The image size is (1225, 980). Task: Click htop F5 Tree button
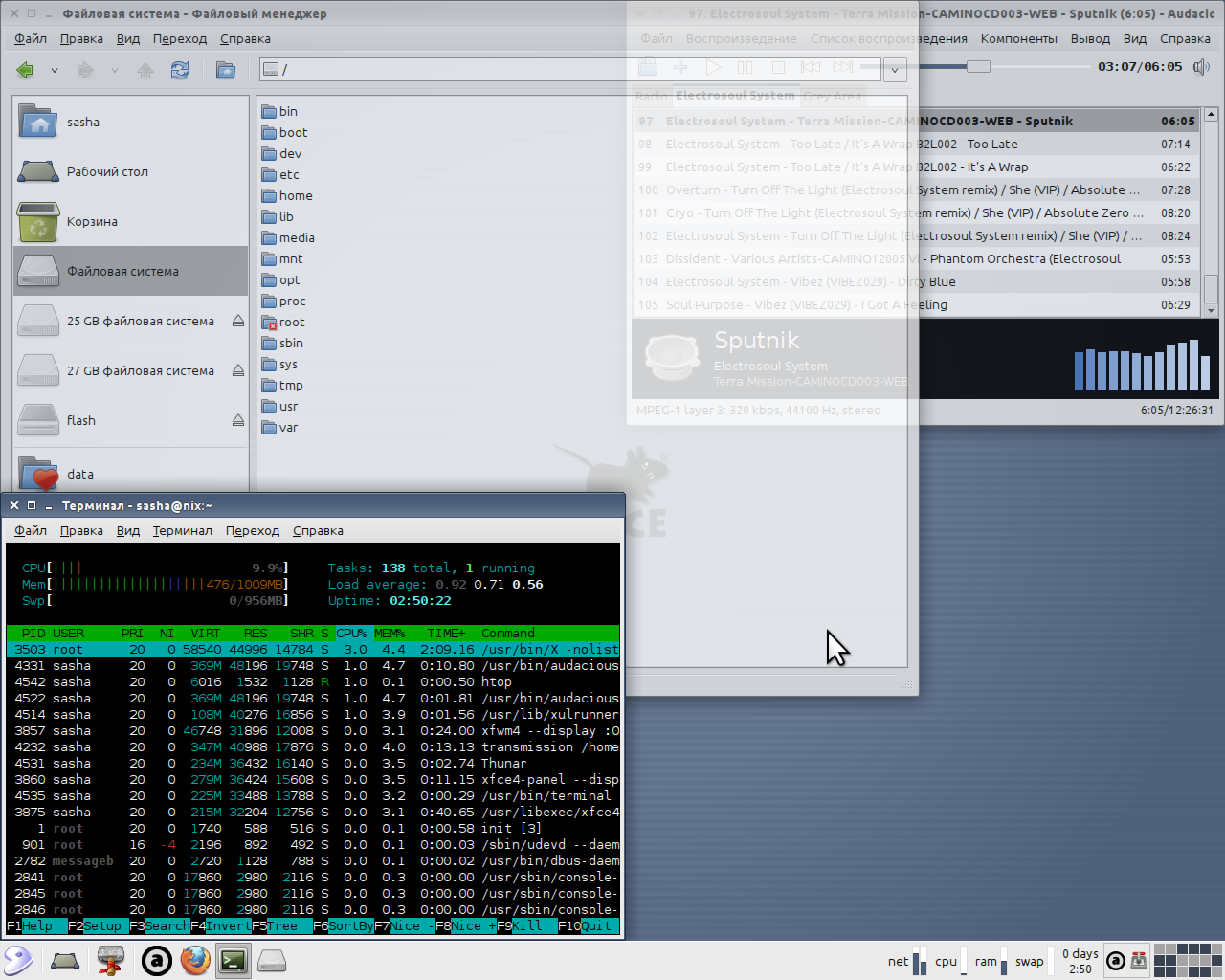[282, 926]
